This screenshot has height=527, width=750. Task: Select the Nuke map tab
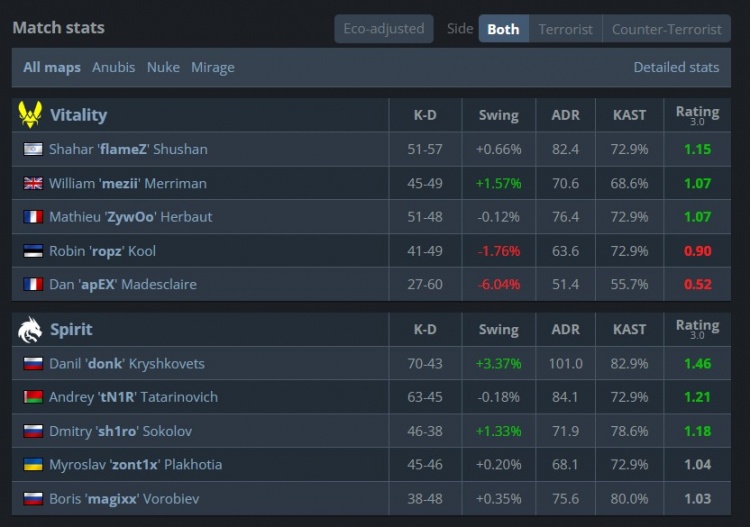pyautogui.click(x=163, y=67)
